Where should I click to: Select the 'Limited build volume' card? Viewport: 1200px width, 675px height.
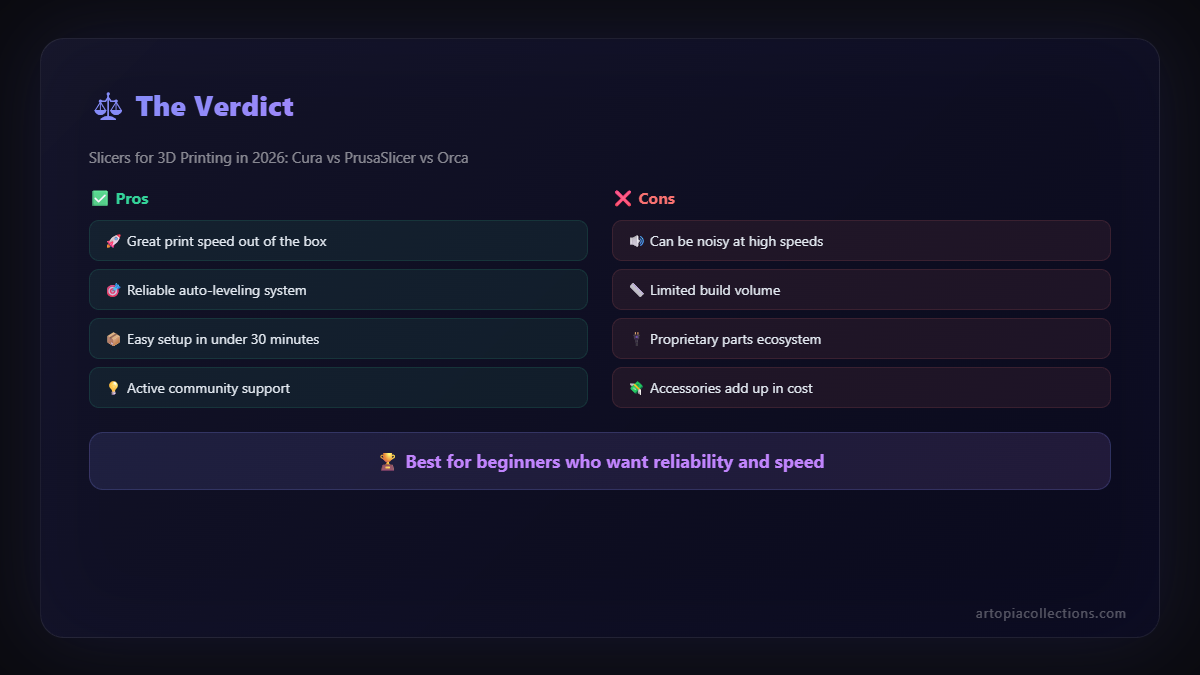coord(861,290)
